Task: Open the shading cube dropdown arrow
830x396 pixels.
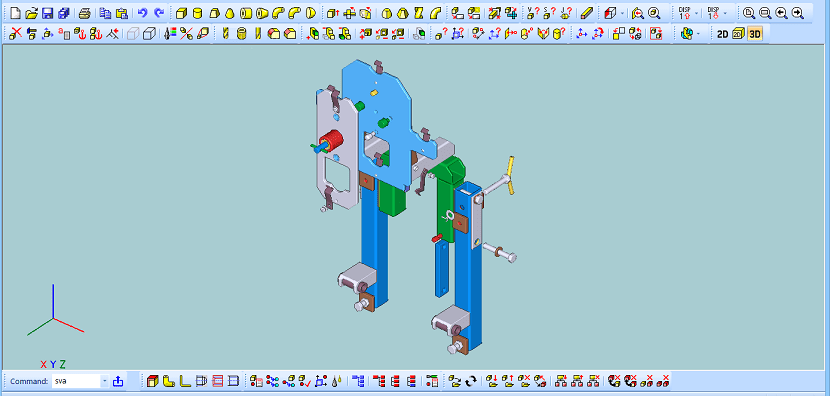Action: click(622, 13)
